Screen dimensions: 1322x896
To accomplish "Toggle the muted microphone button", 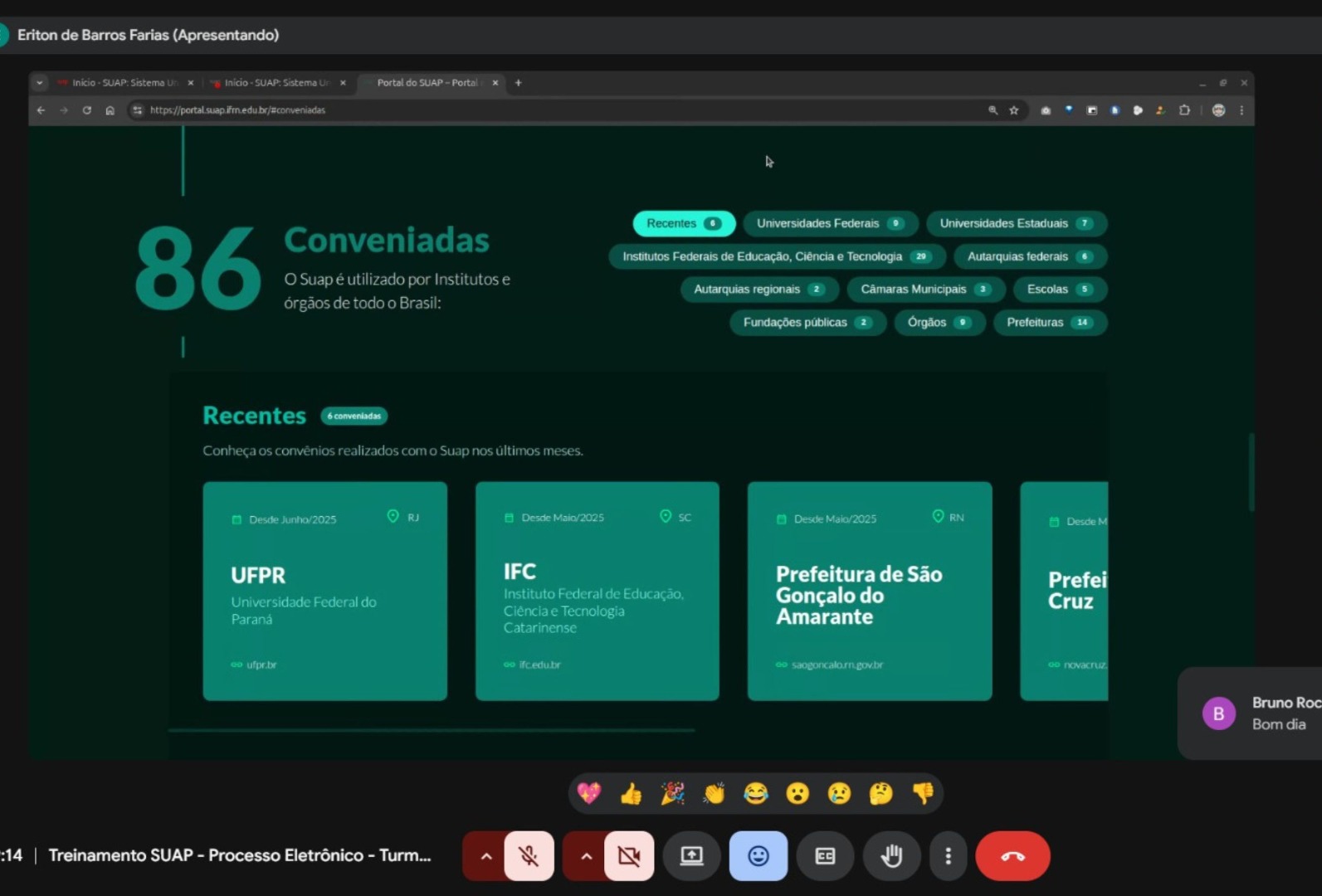I will tap(529, 855).
